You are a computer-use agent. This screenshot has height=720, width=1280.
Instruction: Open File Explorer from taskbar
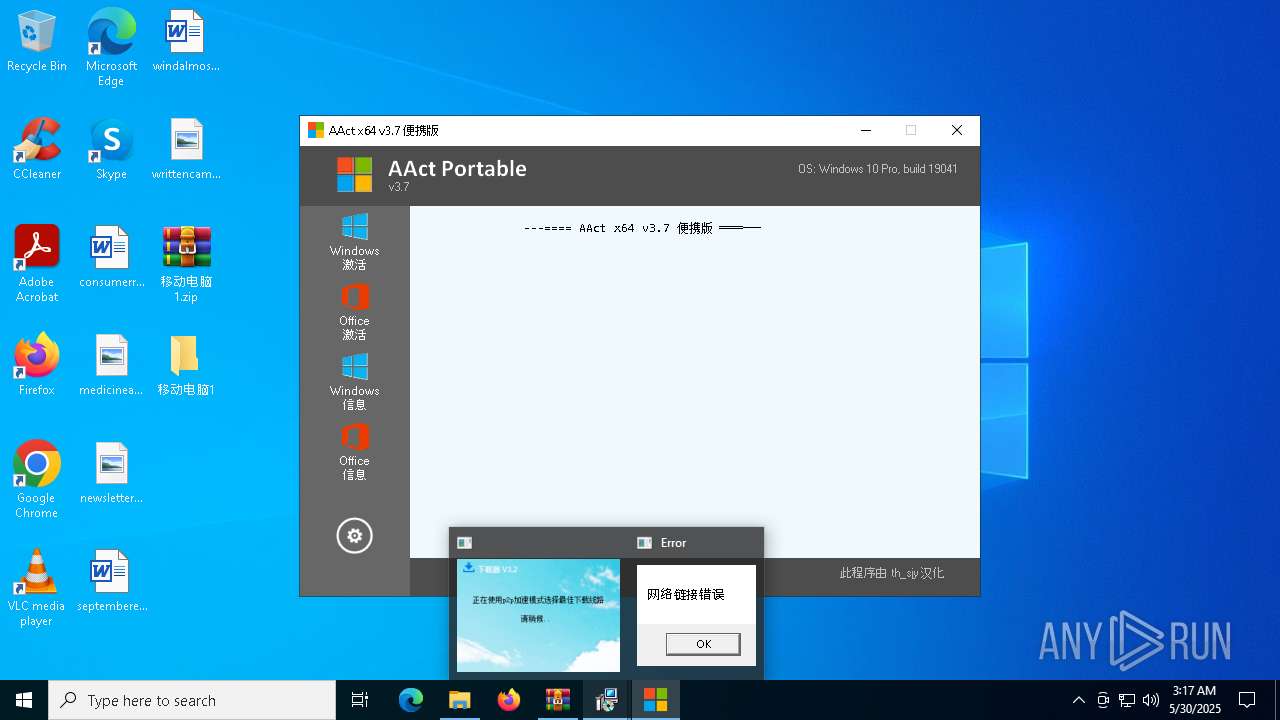460,700
